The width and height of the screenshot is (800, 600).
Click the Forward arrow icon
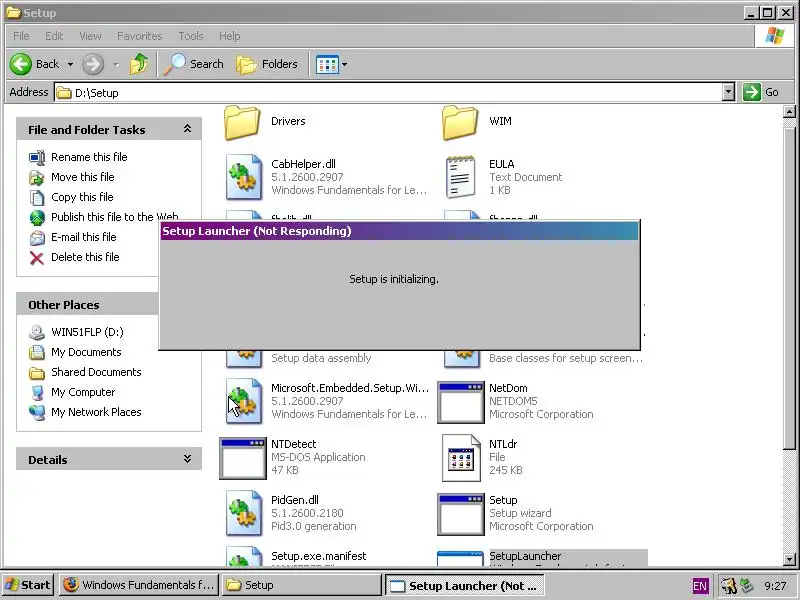(93, 64)
